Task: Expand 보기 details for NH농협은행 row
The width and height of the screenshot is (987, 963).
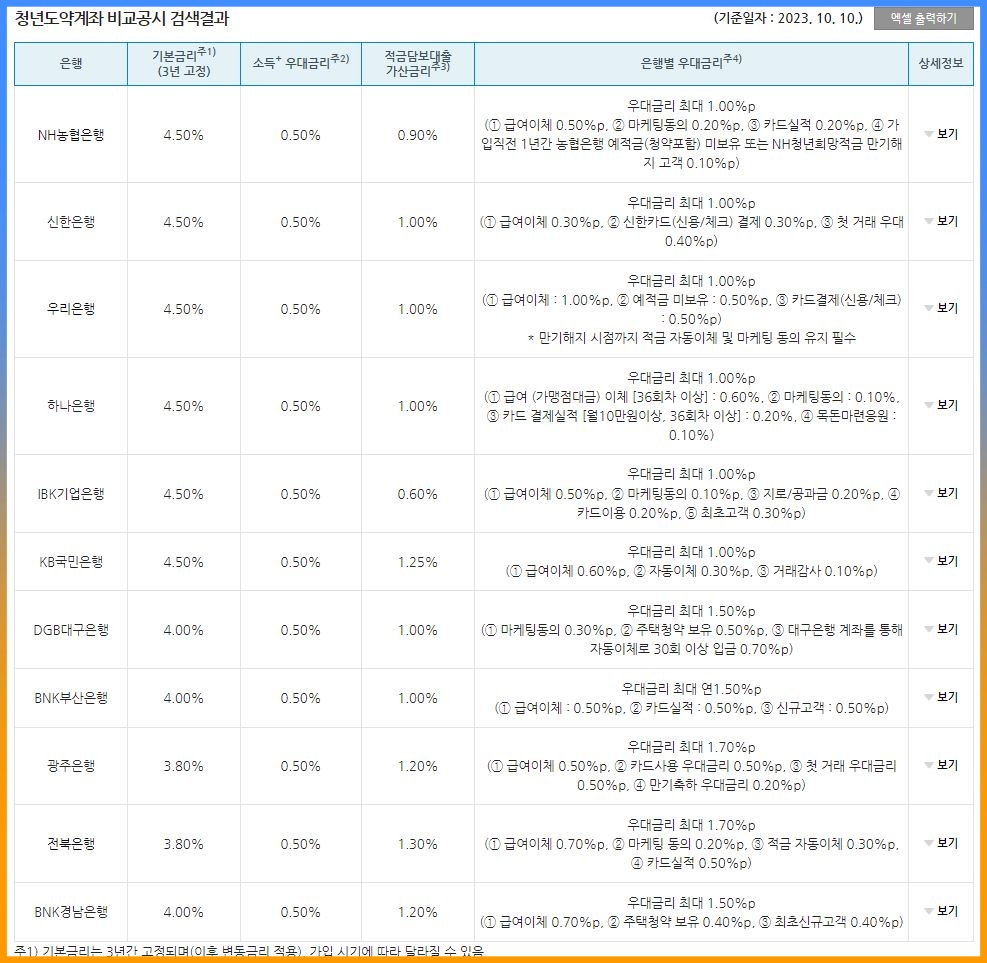Action: 942,134
